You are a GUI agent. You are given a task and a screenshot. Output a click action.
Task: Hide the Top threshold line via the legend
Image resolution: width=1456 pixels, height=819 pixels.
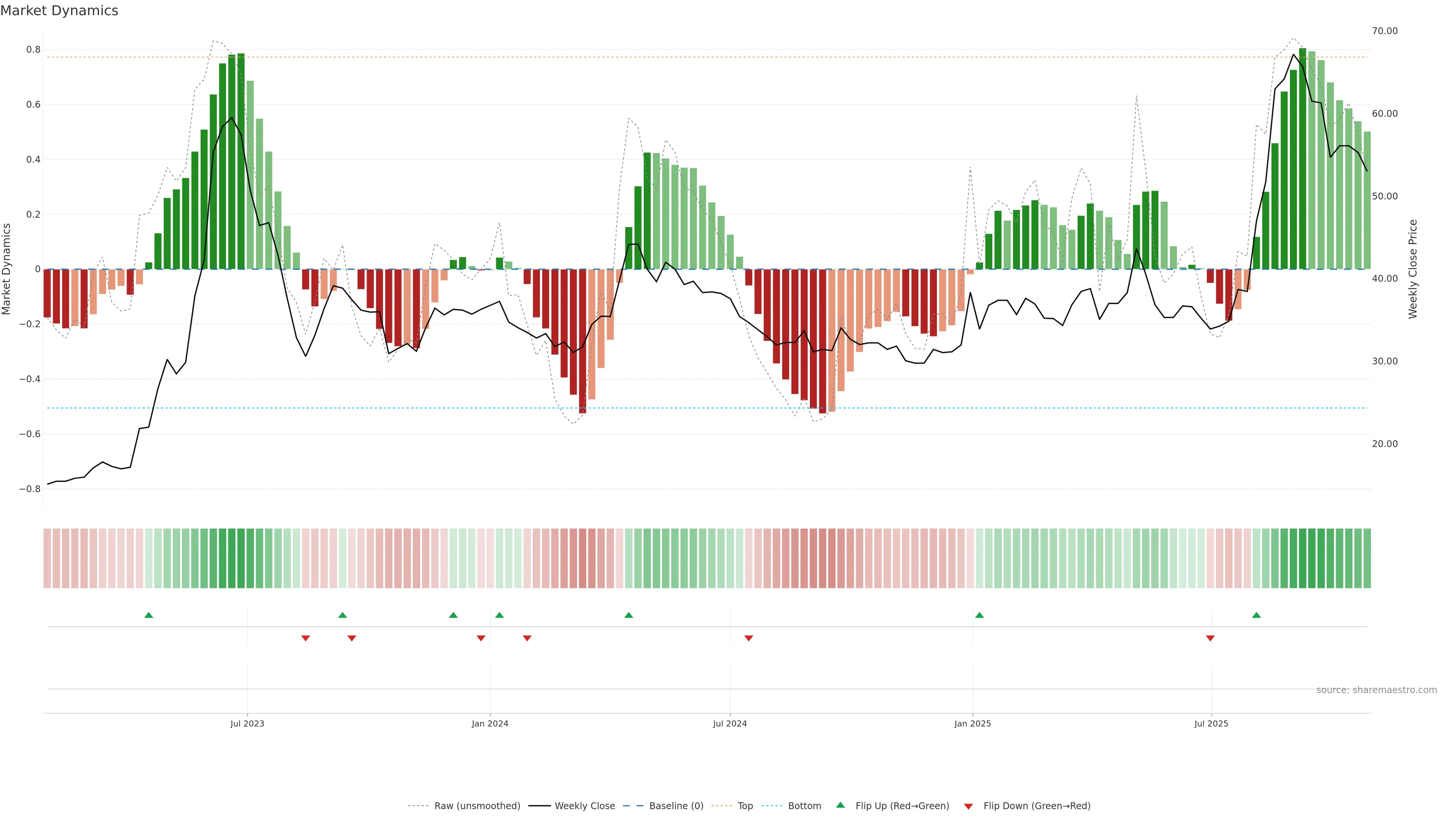(745, 806)
